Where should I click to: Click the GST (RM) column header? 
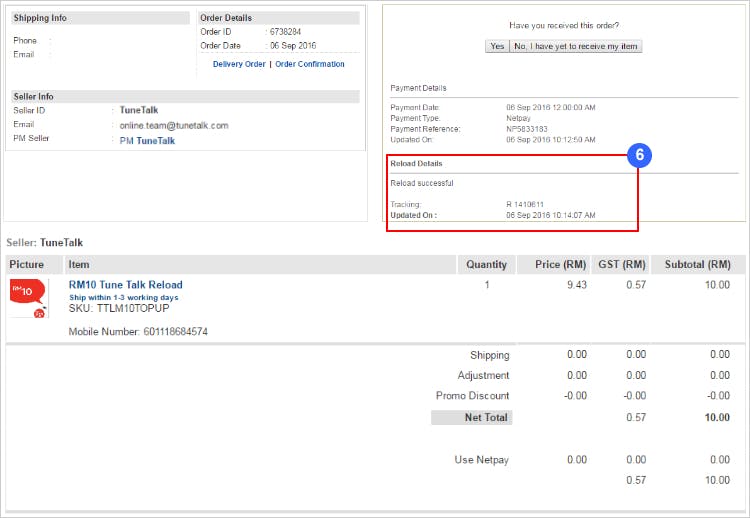pos(622,265)
